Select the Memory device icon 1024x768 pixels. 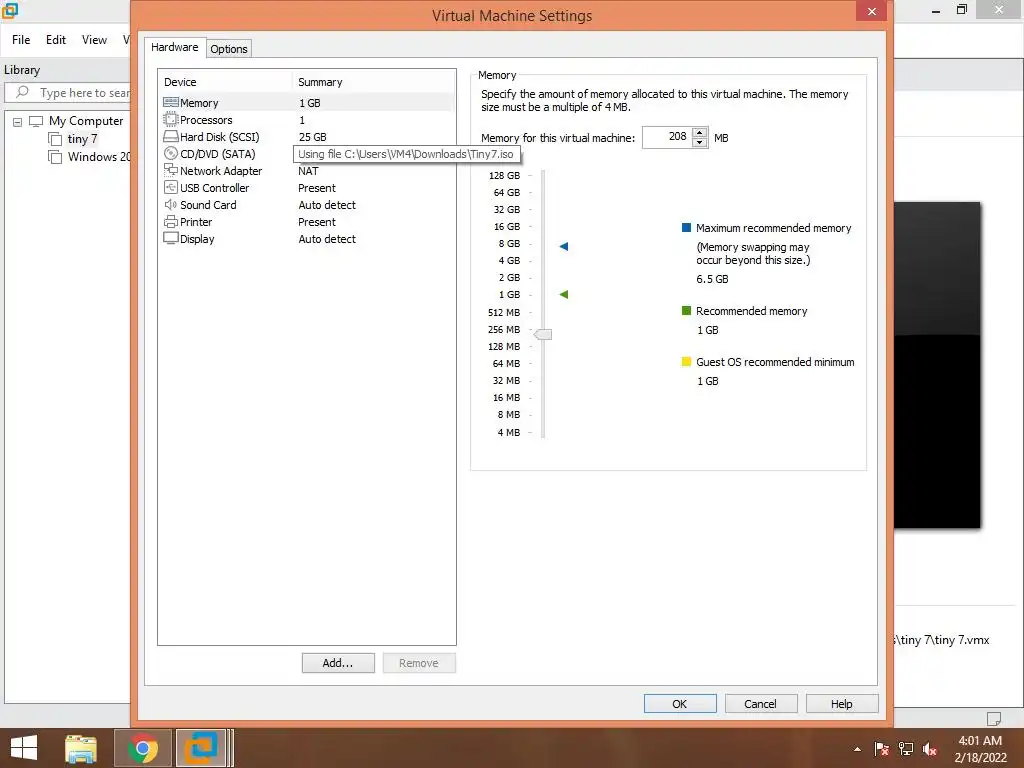click(170, 103)
